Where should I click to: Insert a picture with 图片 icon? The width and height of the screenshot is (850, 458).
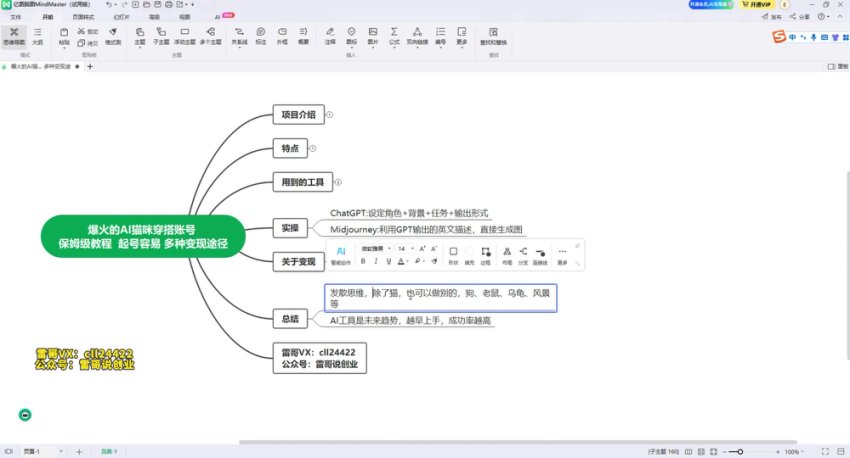[x=373, y=36]
